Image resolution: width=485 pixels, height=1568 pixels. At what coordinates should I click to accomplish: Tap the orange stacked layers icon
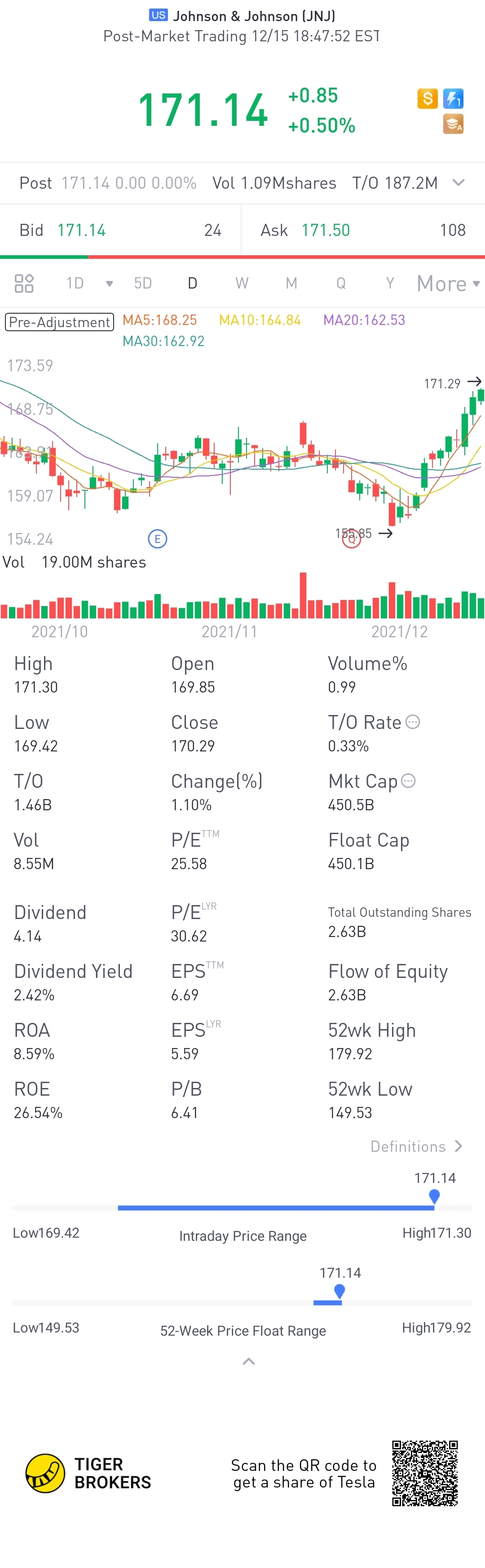(x=454, y=124)
